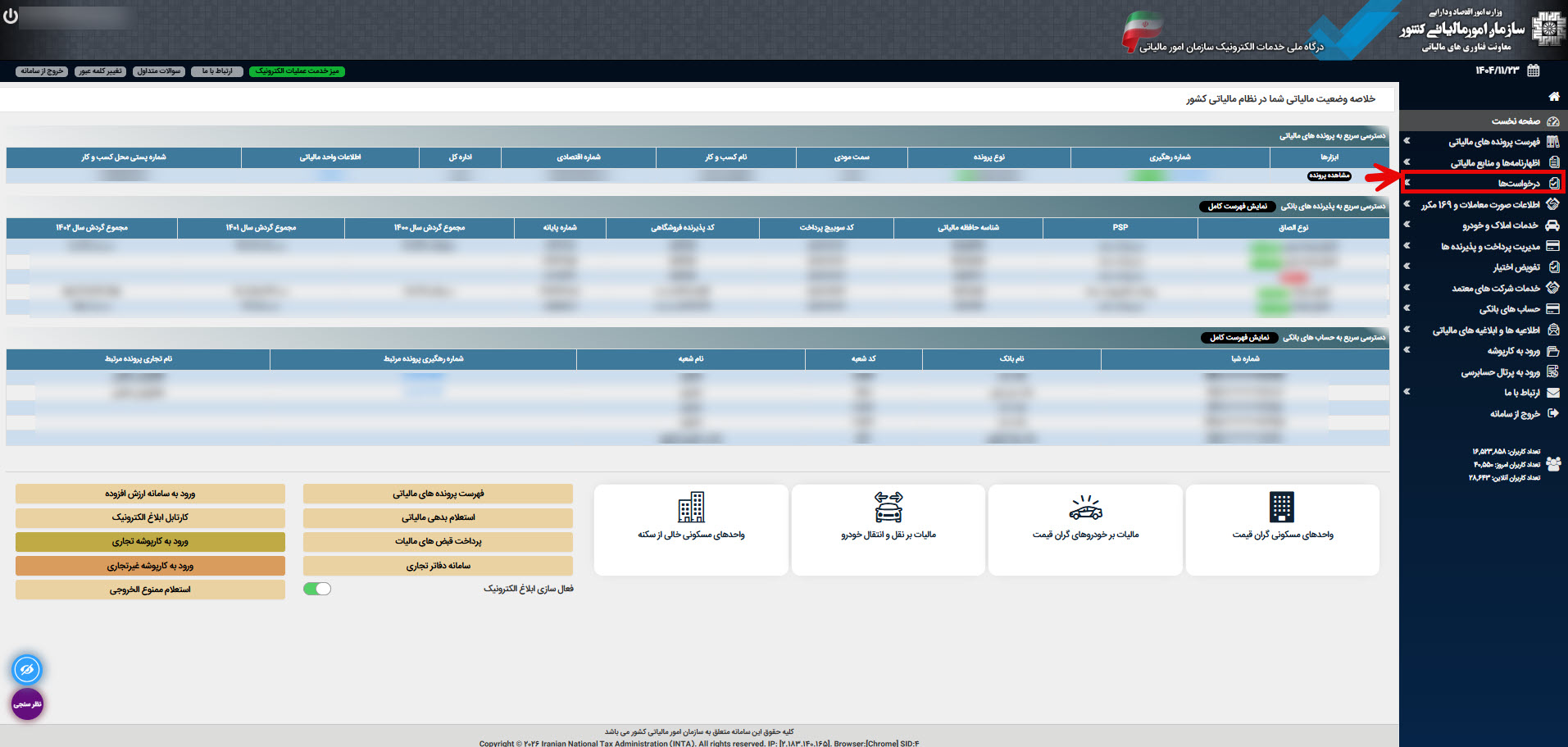The image size is (1568, 747).
Task: Click the car icon for املاک و خودرو
Action: (1552, 225)
